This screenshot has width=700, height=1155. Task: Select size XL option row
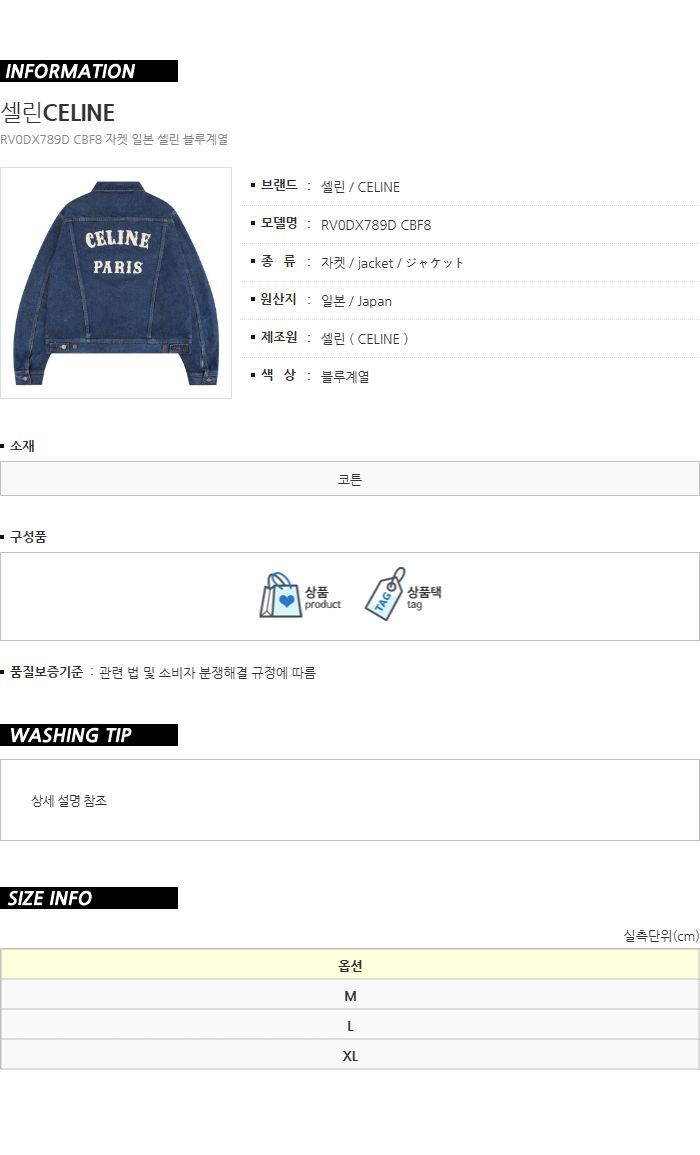pyautogui.click(x=350, y=1056)
